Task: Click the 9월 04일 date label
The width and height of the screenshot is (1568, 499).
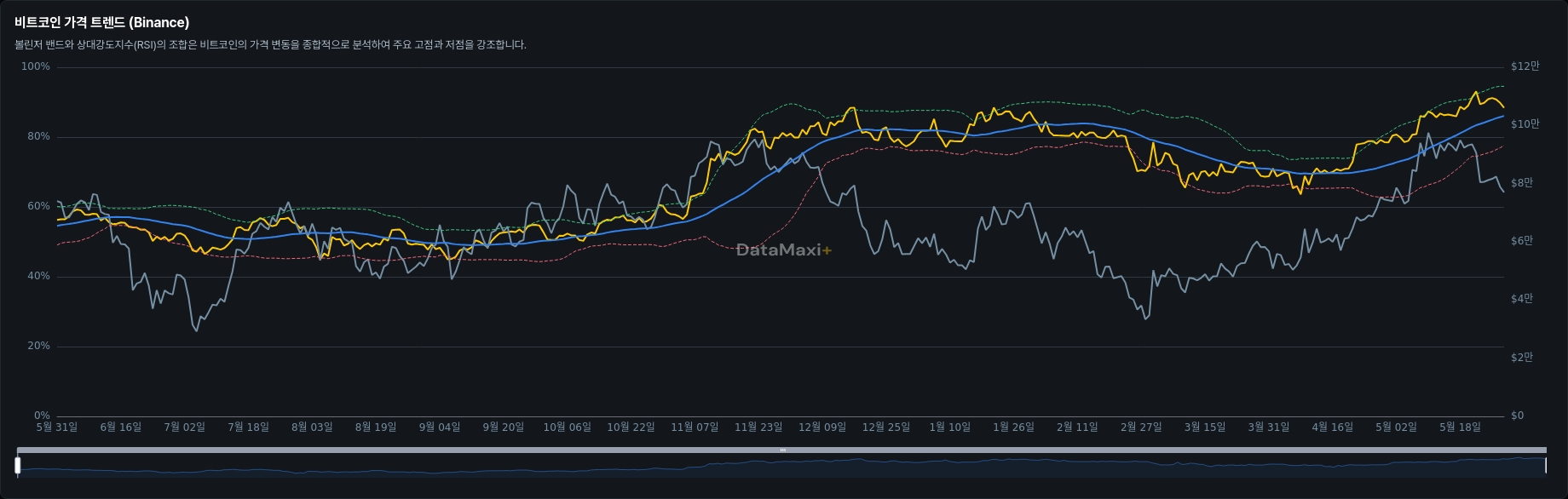Action: click(440, 427)
